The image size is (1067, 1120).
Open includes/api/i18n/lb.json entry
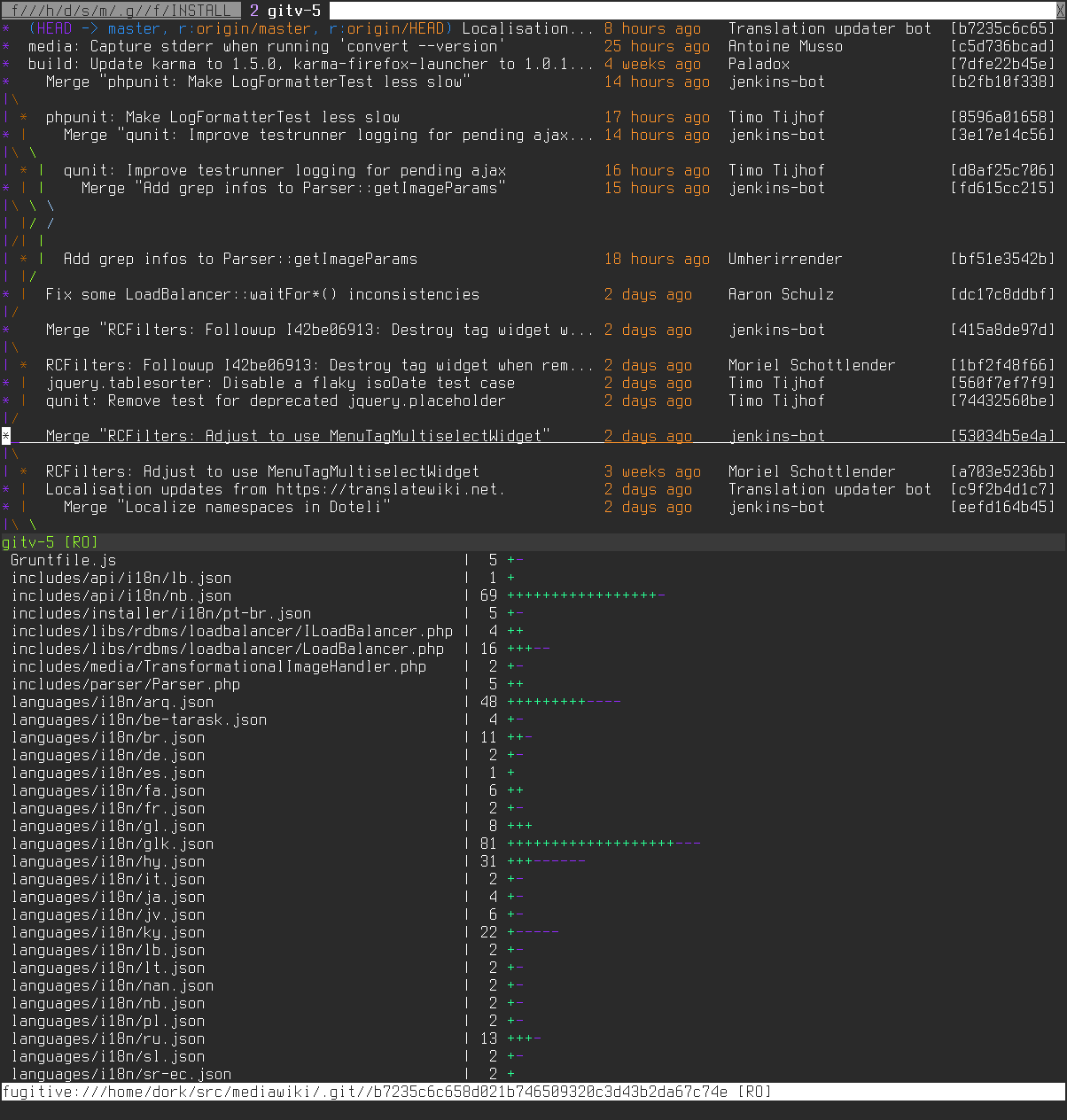[121, 578]
